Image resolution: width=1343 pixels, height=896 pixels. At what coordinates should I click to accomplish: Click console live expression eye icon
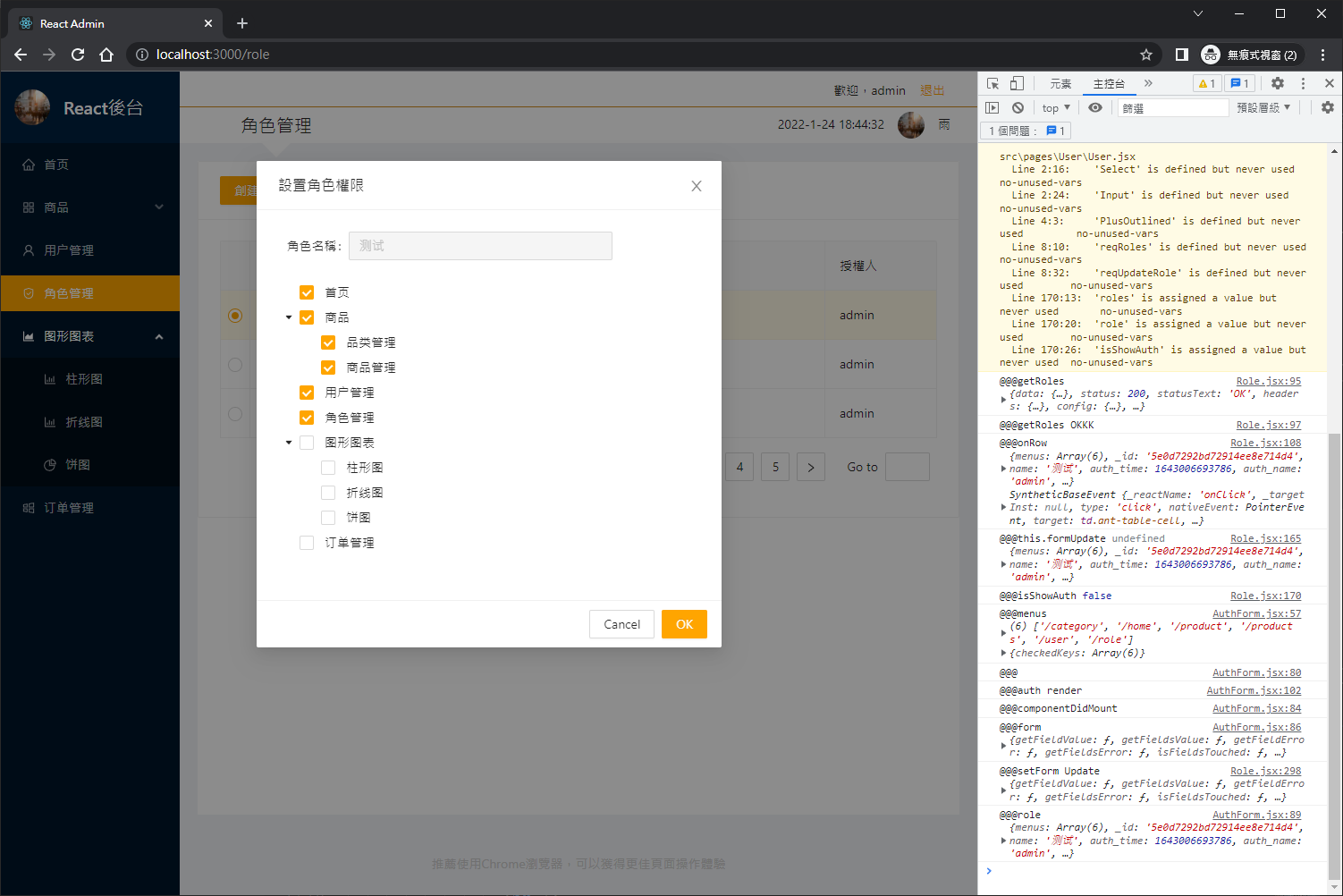click(1095, 107)
